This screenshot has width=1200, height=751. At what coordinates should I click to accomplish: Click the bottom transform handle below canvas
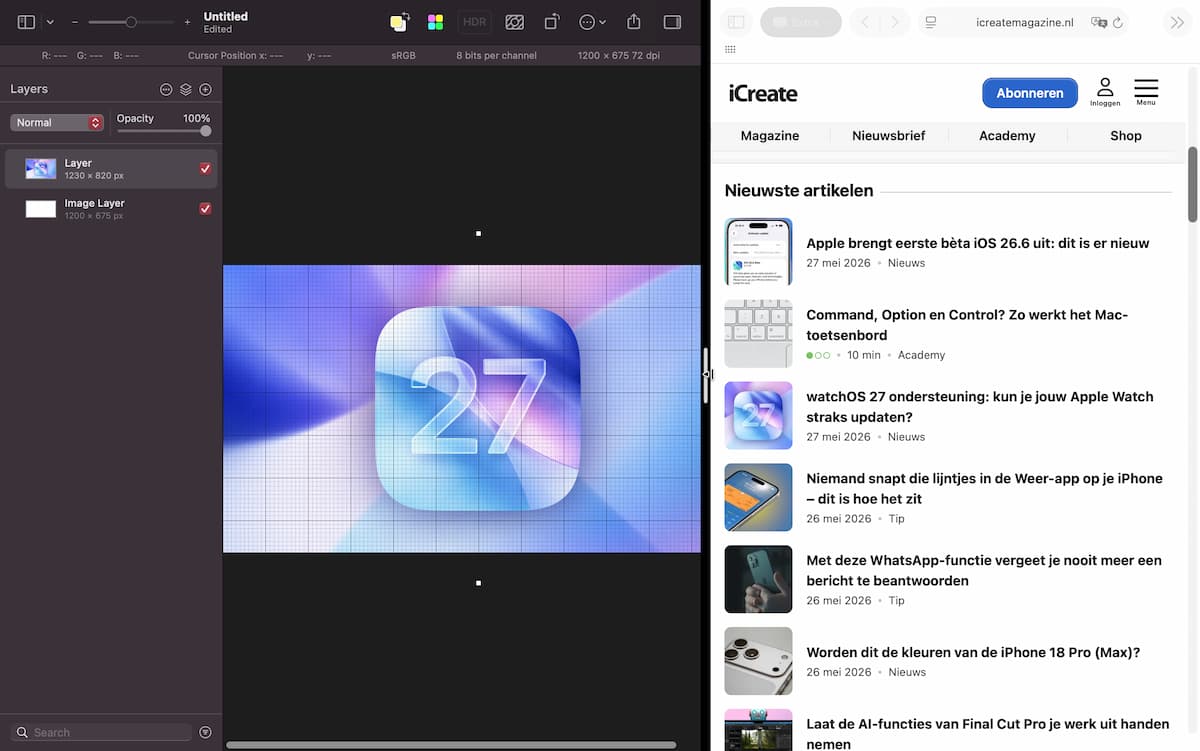pyautogui.click(x=479, y=583)
